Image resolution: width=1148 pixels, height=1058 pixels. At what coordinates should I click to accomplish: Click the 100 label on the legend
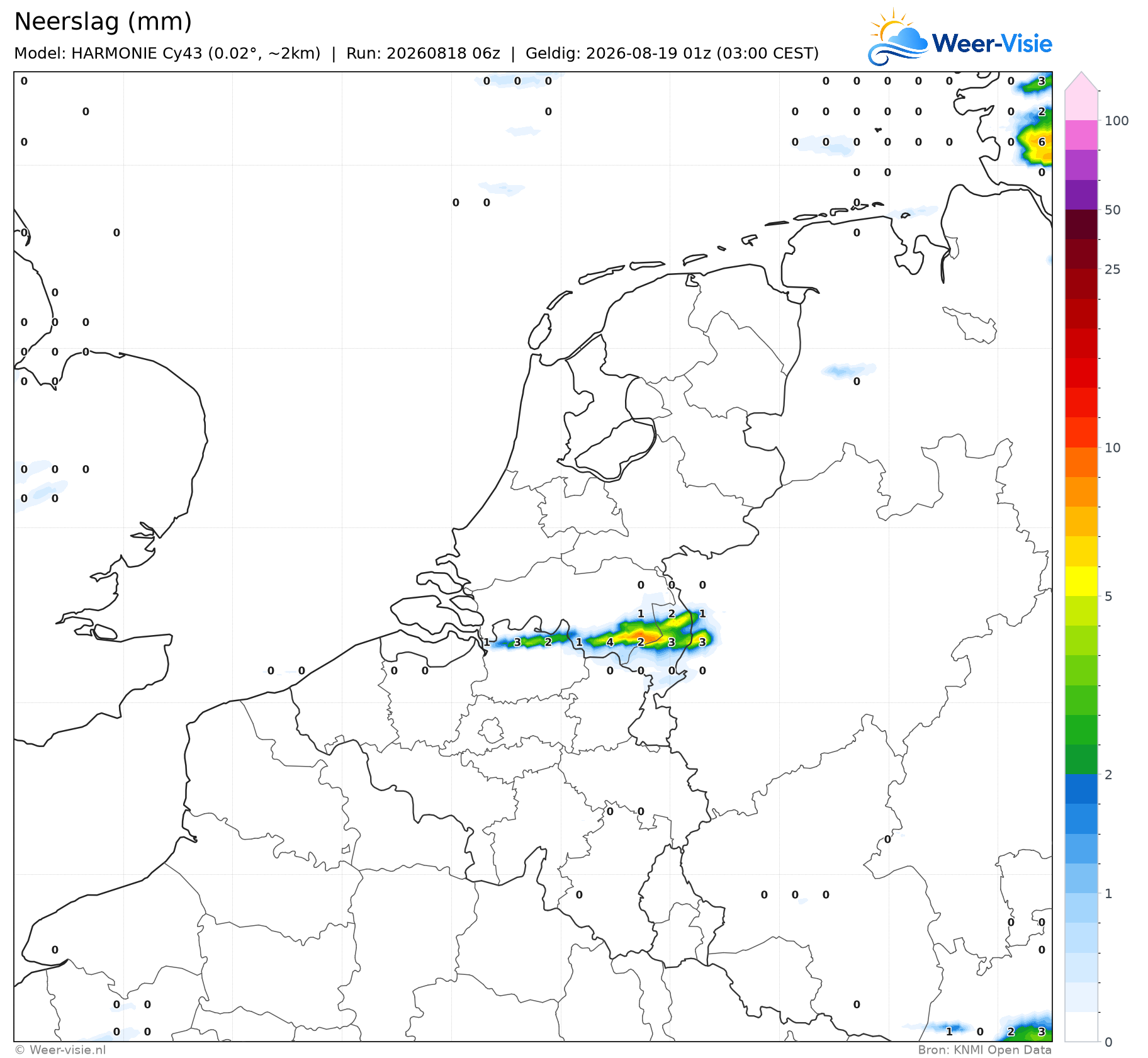coord(1117,121)
